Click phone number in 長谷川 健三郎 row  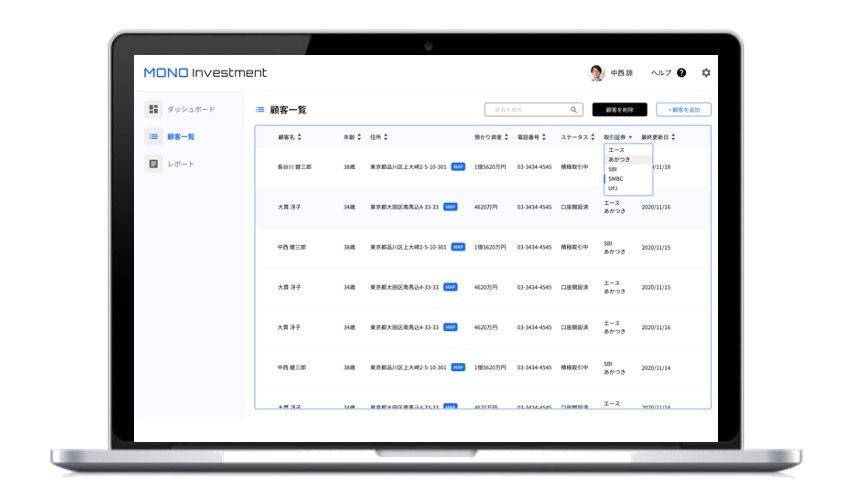[x=534, y=167]
